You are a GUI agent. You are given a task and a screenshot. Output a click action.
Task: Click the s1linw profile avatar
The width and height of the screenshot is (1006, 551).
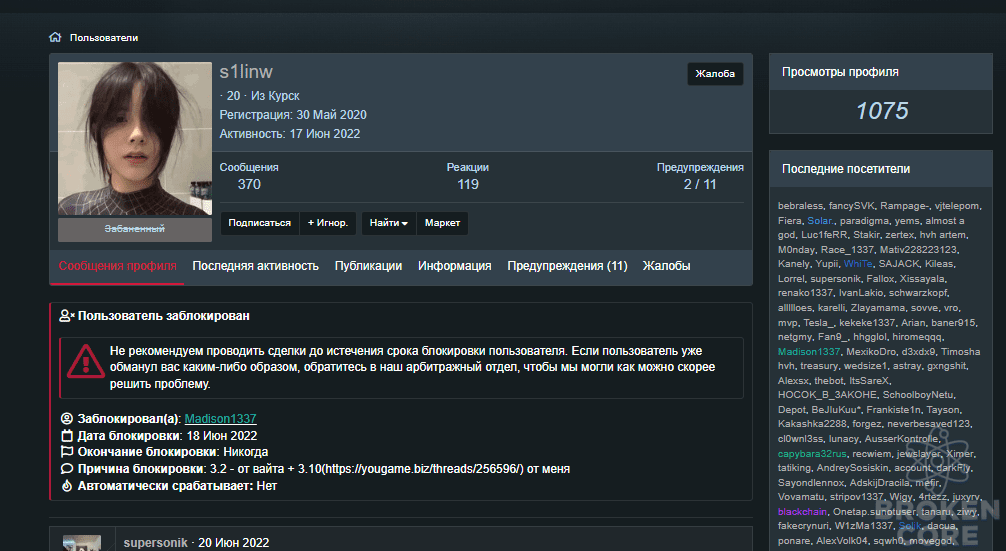pyautogui.click(x=135, y=139)
